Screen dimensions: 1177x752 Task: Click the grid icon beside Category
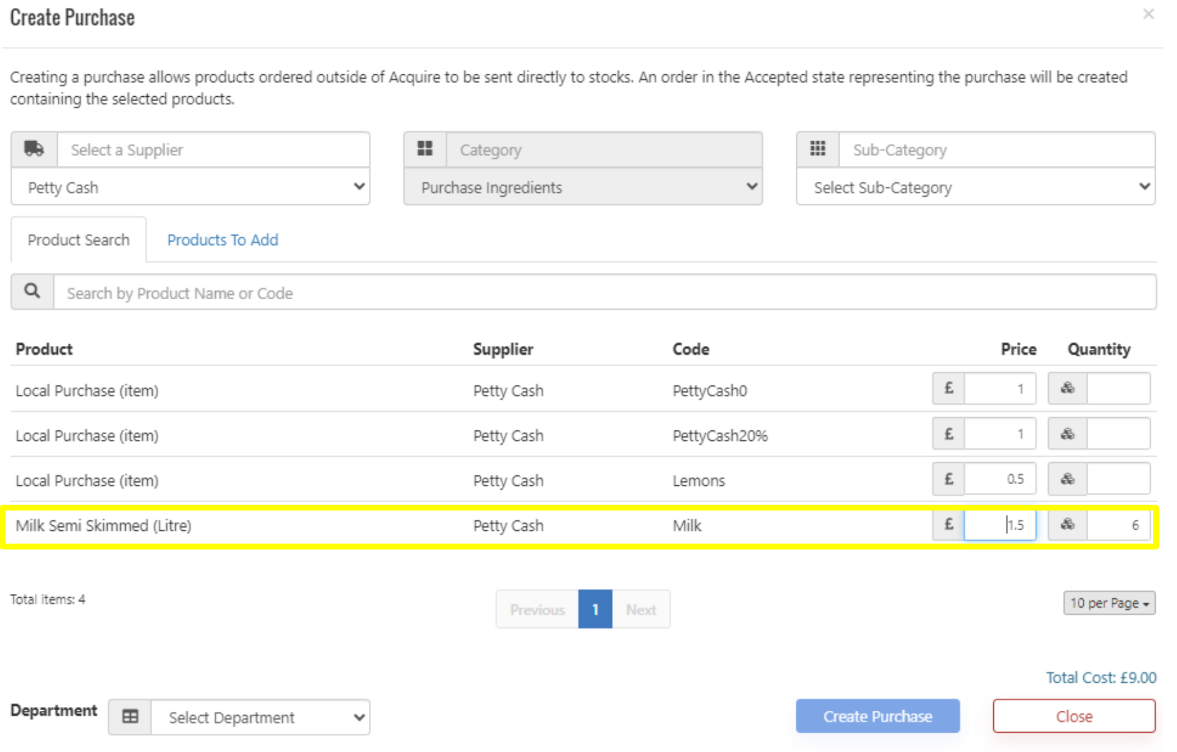(425, 149)
